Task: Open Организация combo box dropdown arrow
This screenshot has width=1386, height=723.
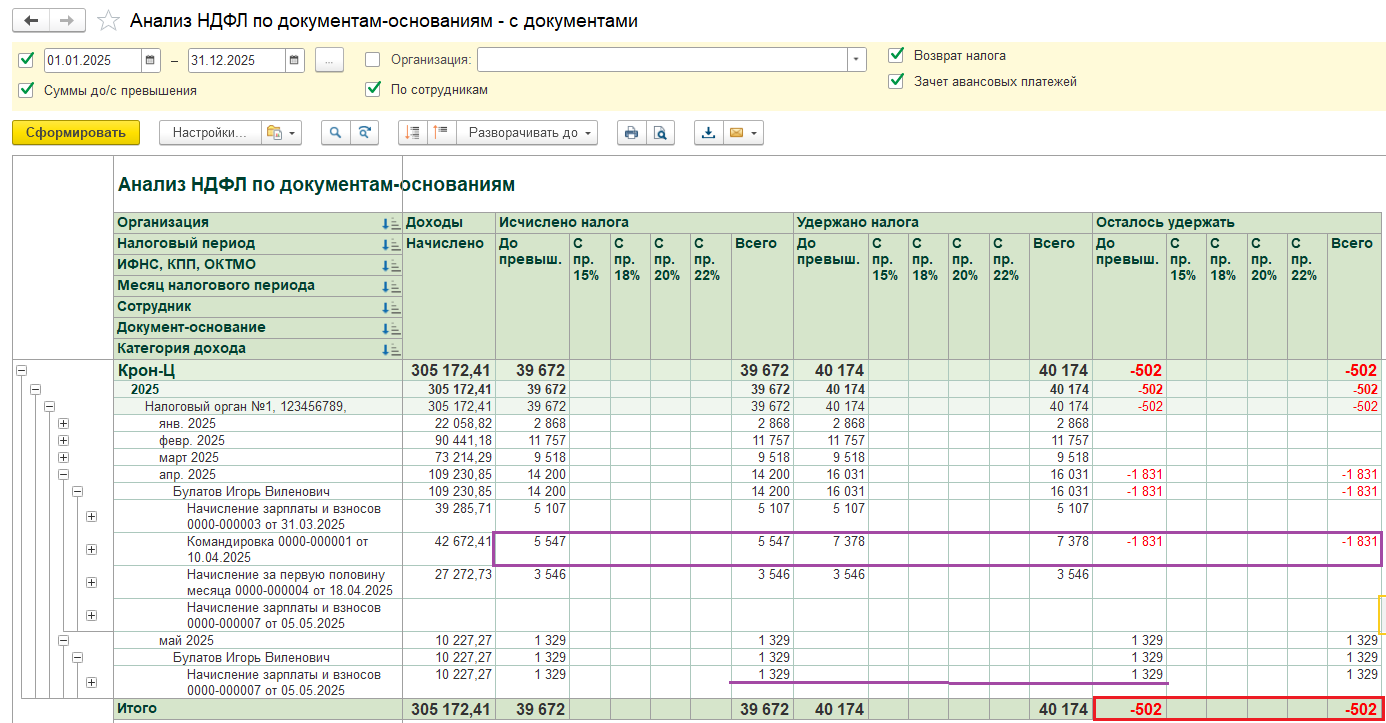Action: [856, 60]
